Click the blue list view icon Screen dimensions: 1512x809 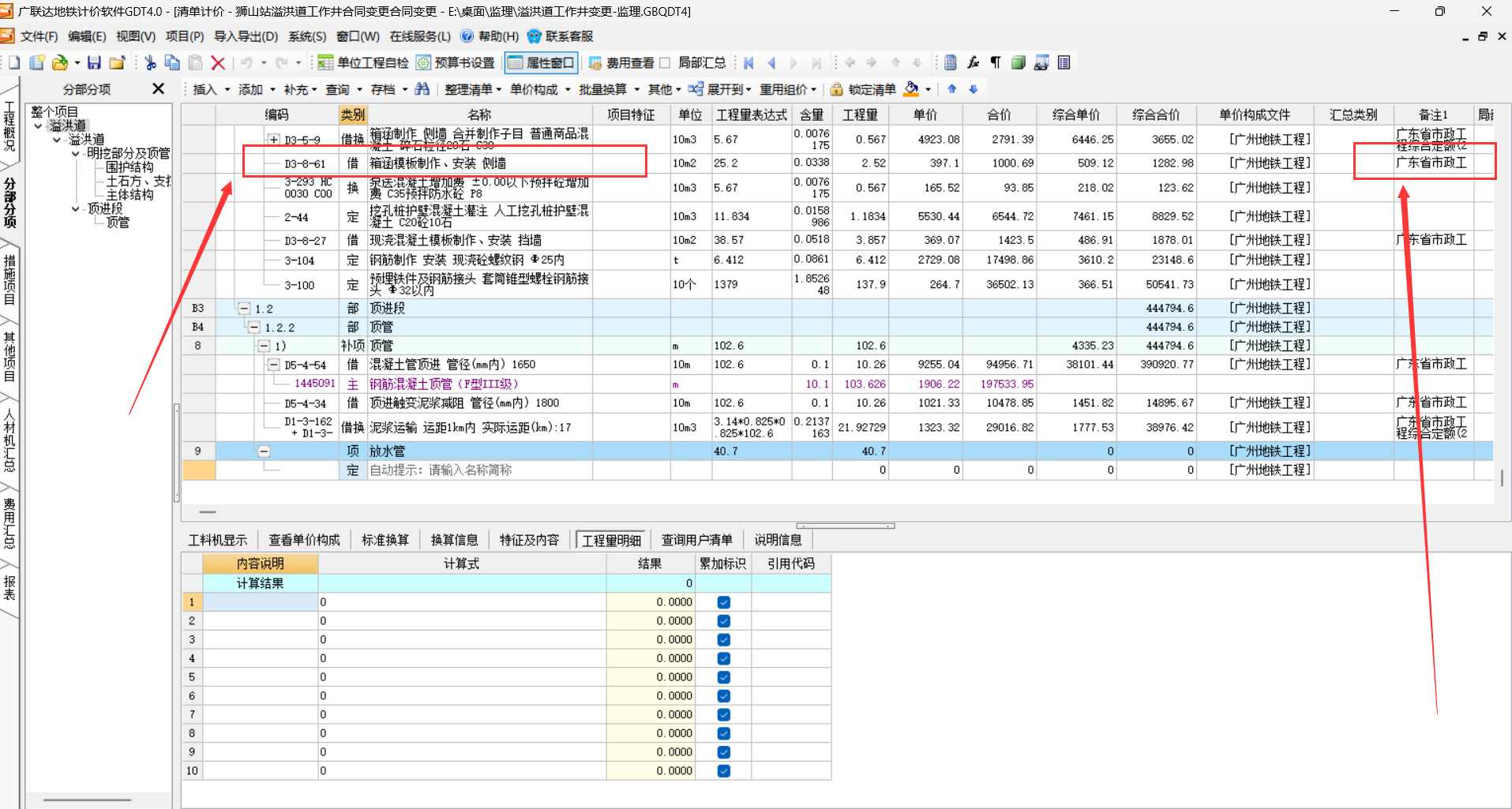point(1064,62)
